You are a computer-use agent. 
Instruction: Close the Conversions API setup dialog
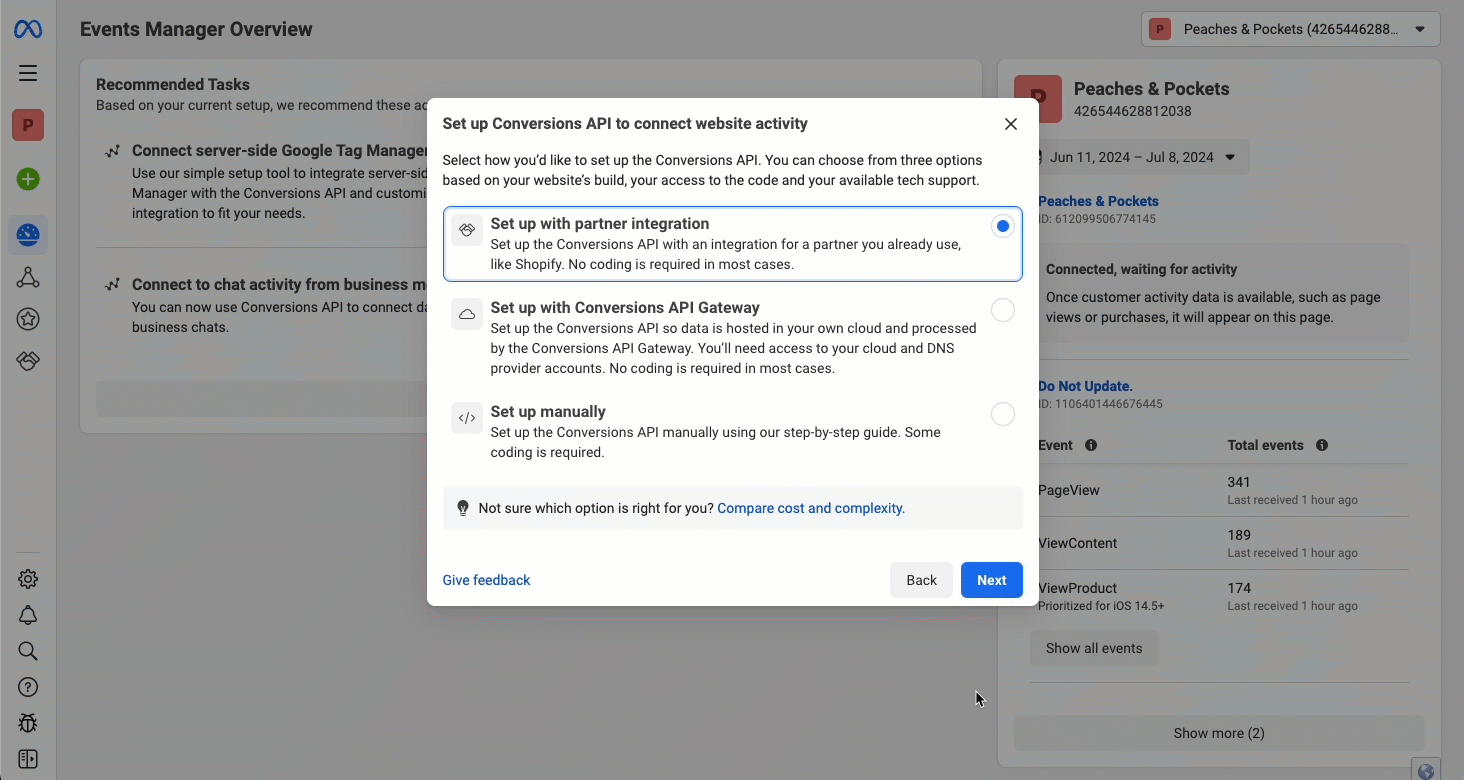tap(1011, 124)
